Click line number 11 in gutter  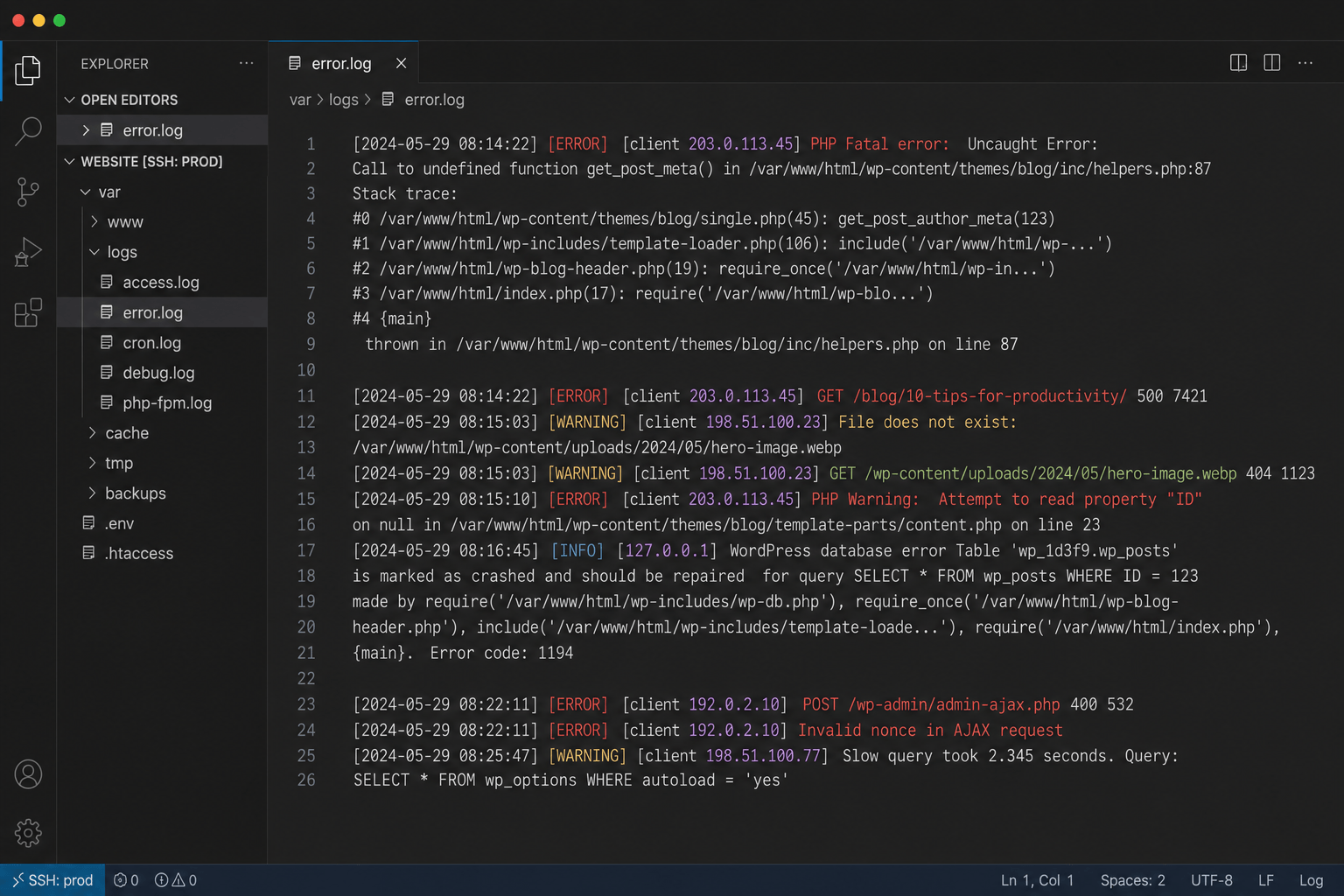[306, 395]
